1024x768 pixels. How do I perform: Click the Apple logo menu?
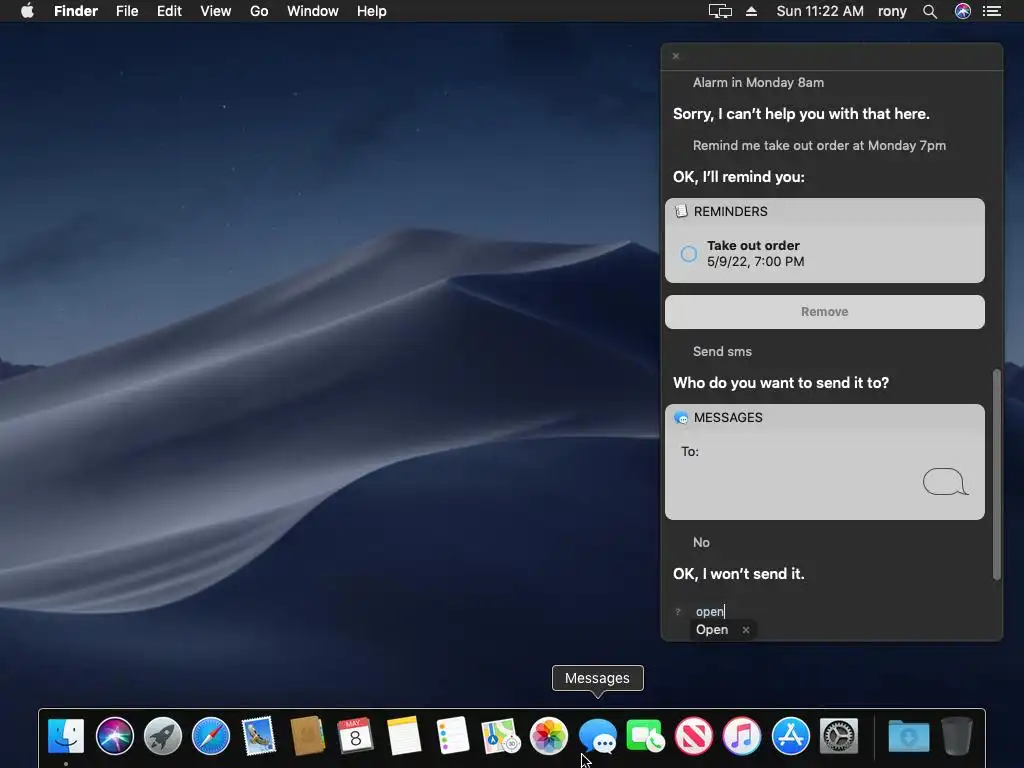coord(27,11)
